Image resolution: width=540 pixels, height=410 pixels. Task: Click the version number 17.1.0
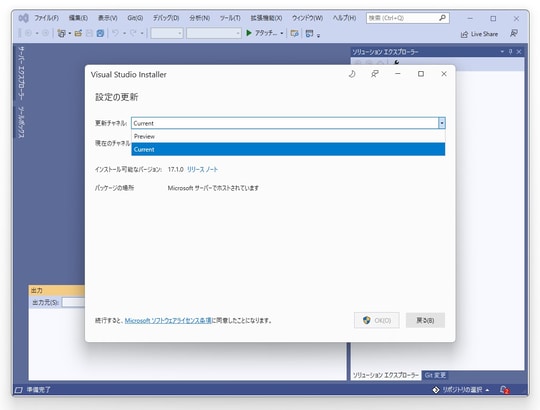175,169
